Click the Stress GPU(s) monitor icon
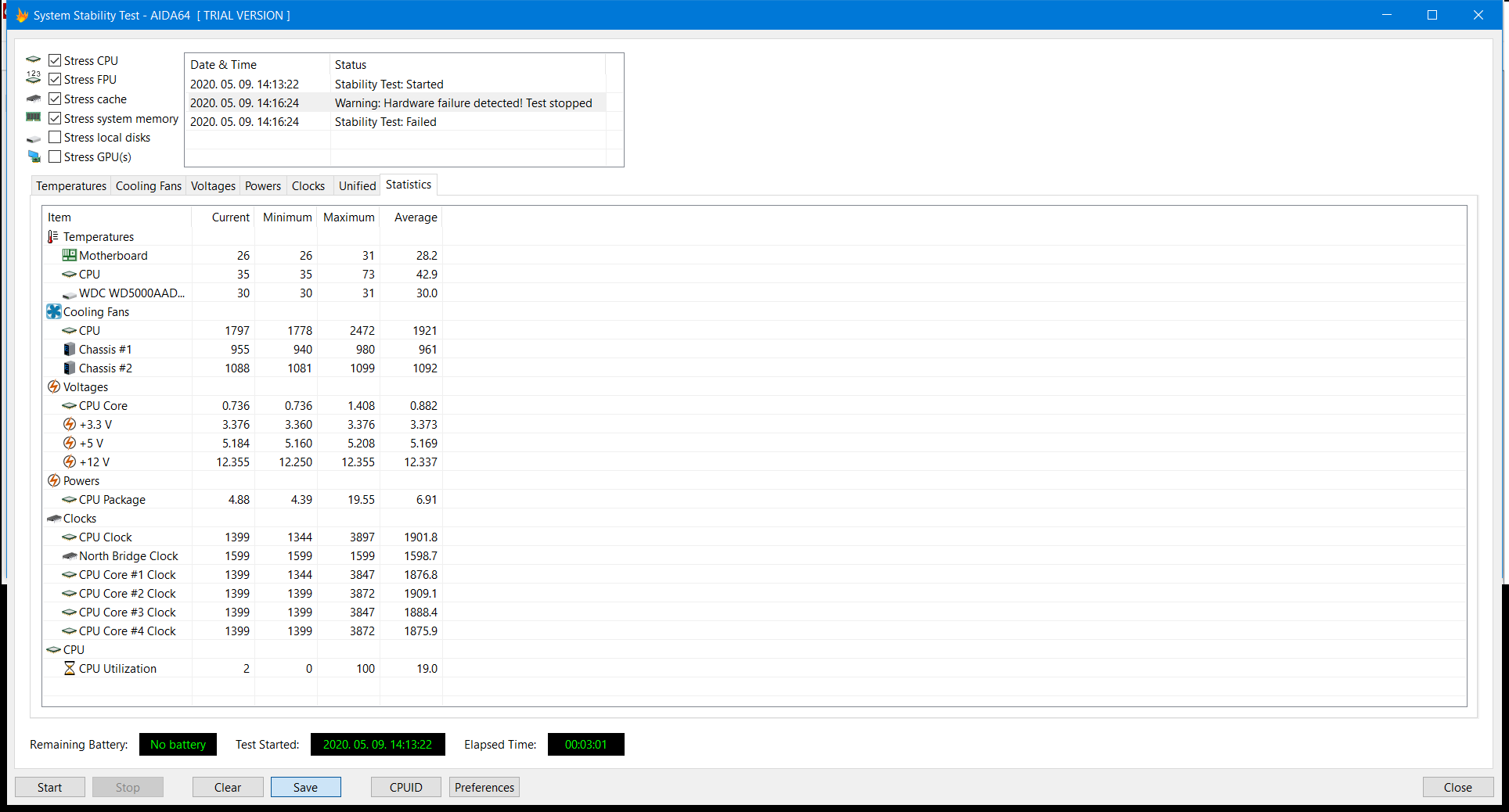1509x812 pixels. tap(34, 156)
